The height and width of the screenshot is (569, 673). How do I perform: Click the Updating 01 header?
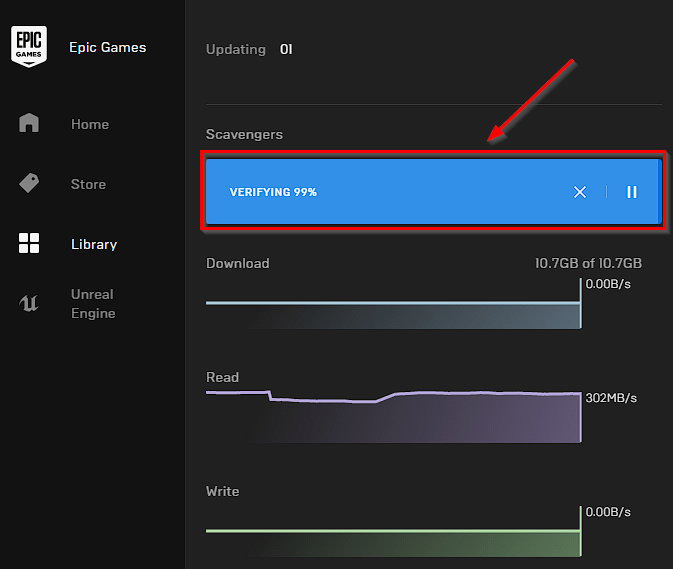click(249, 49)
